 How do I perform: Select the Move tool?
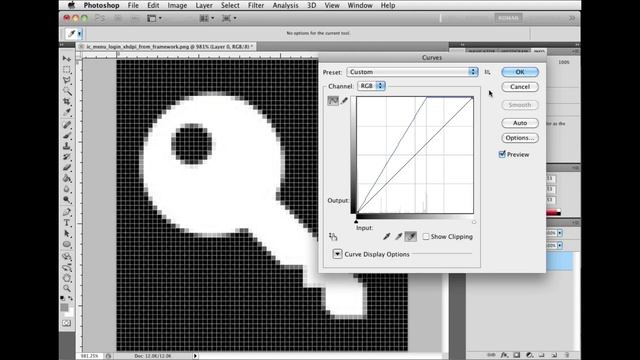pyautogui.click(x=67, y=59)
